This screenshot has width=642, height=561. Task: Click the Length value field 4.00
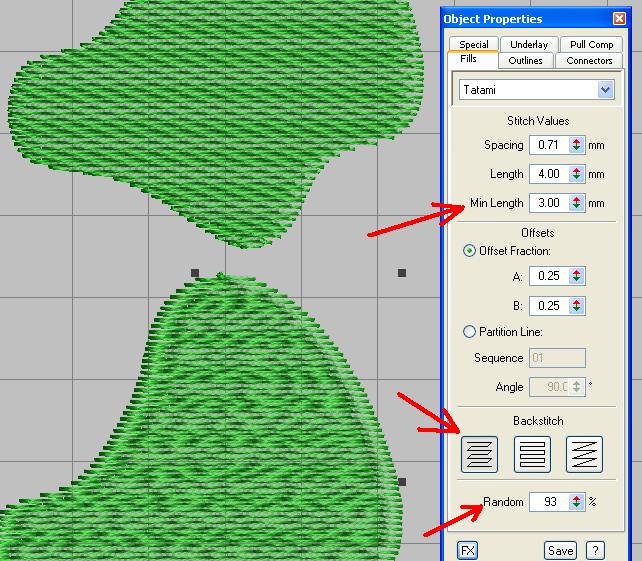549,174
